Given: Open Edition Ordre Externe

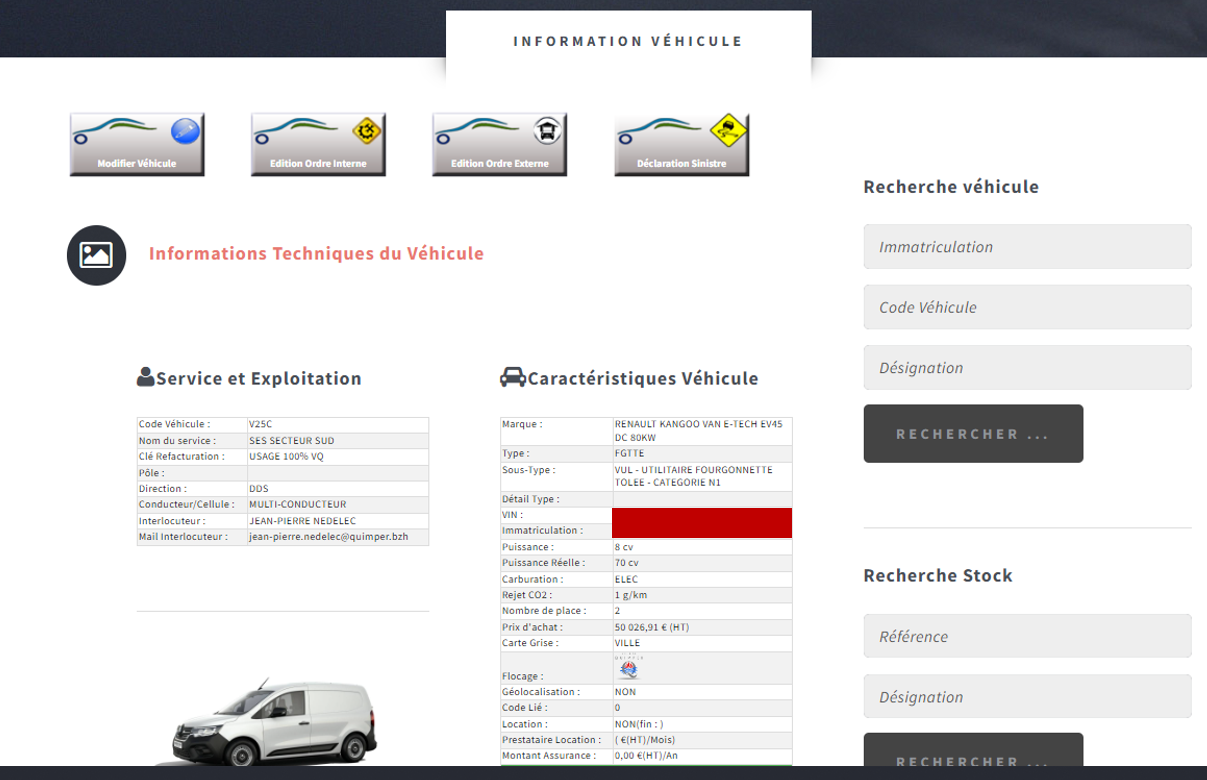Looking at the screenshot, I should pyautogui.click(x=500, y=144).
